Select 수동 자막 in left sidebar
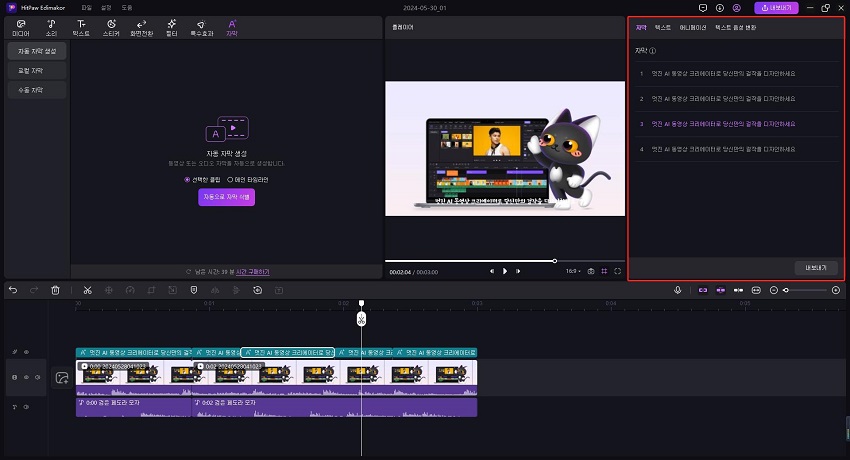 click(37, 90)
